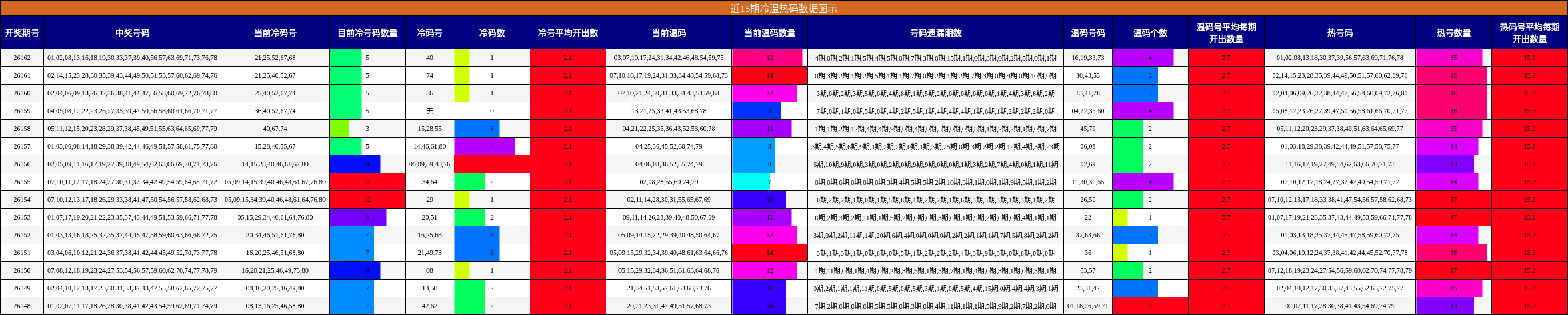Click red cold count bar 12 in row 26155
1568x315 pixels.
tap(367, 182)
